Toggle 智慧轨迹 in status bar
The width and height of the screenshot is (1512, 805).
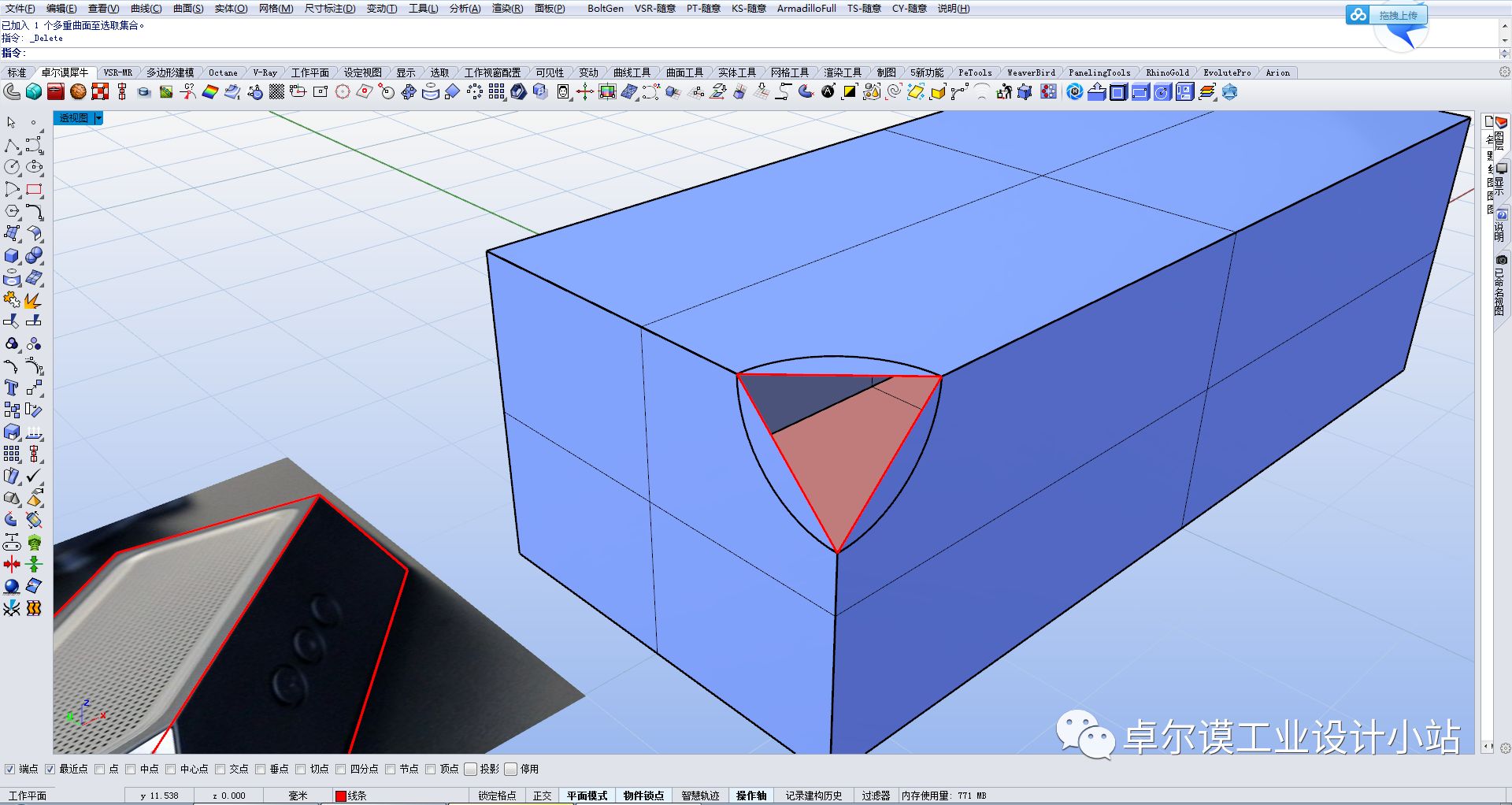click(x=701, y=796)
